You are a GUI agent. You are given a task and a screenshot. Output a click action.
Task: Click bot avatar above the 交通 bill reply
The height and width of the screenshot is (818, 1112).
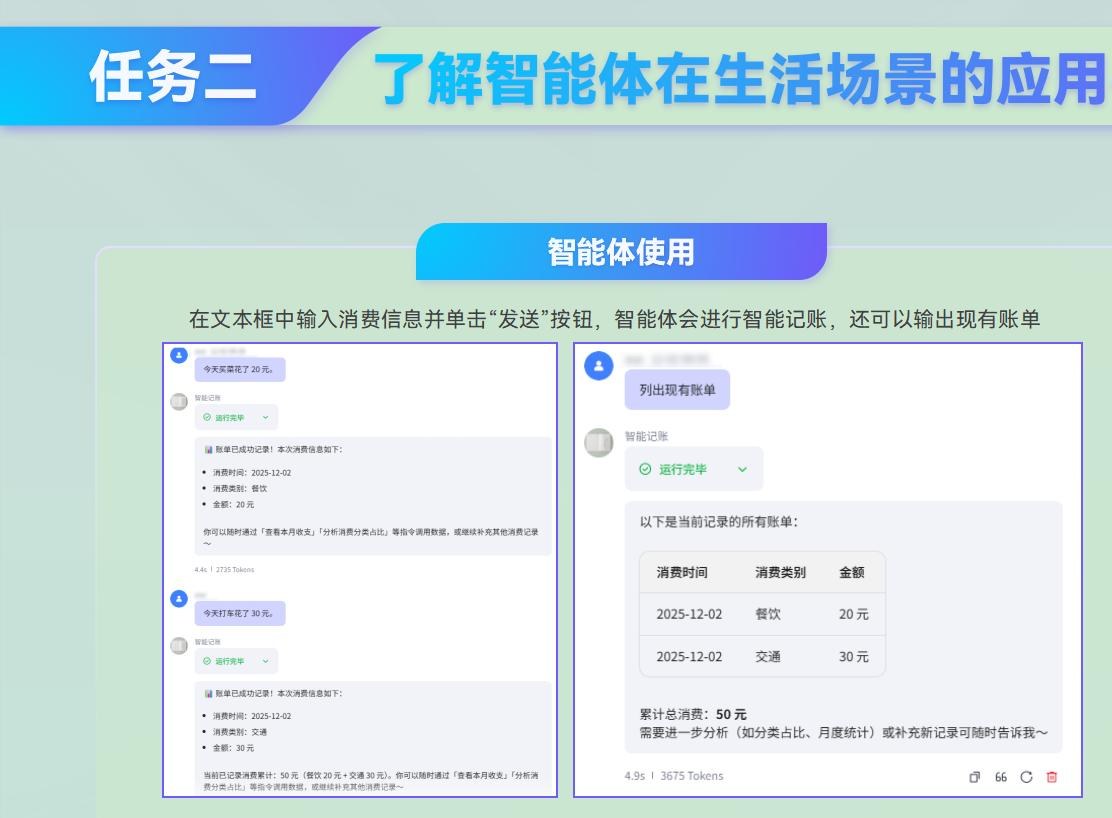[x=179, y=646]
